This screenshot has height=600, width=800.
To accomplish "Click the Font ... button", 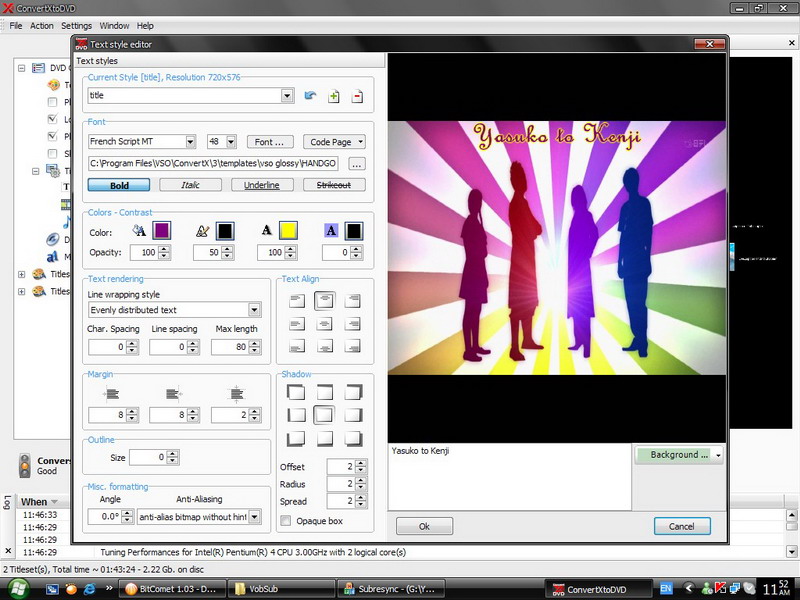I will point(270,142).
